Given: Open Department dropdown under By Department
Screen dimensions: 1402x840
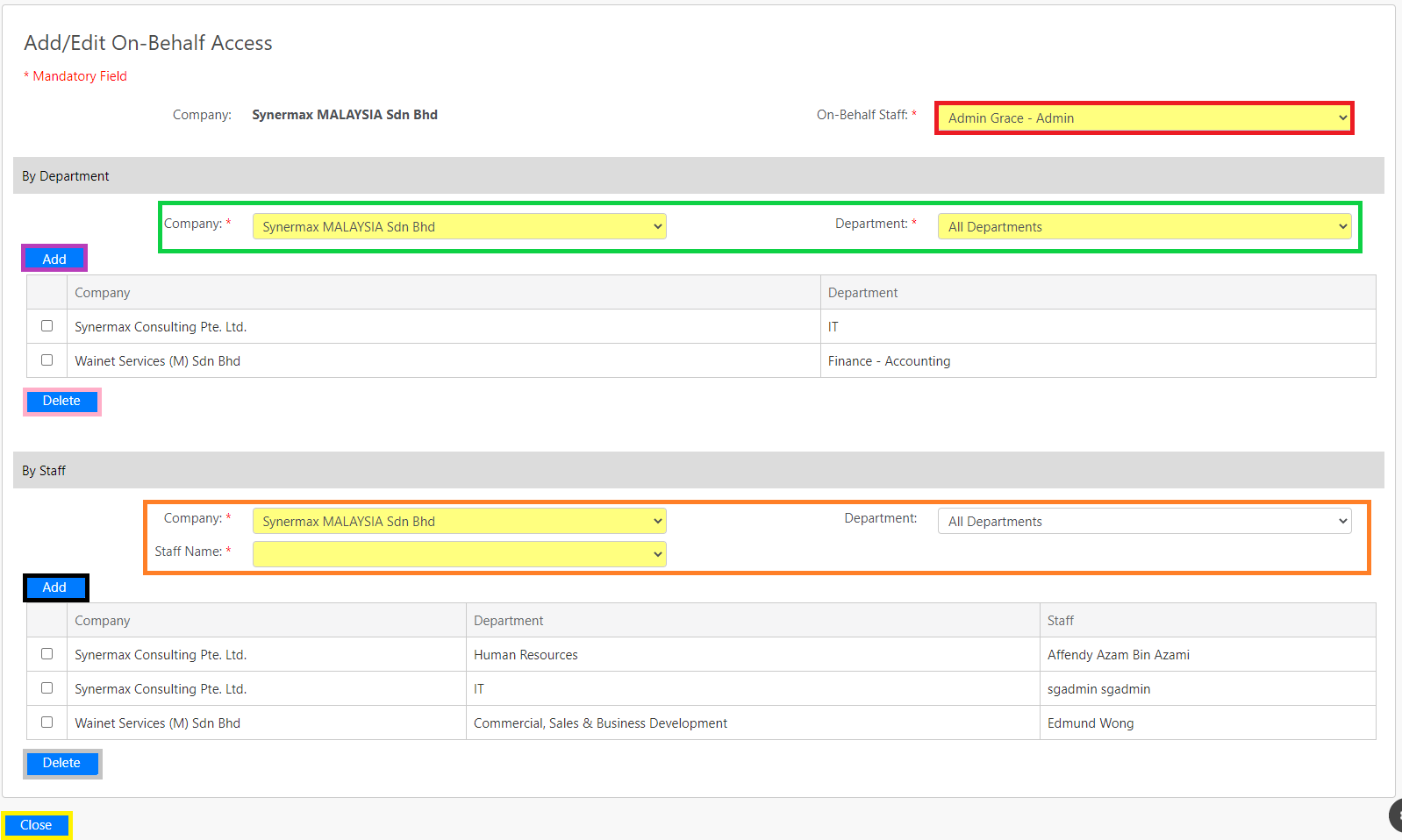Looking at the screenshot, I should click(1144, 226).
